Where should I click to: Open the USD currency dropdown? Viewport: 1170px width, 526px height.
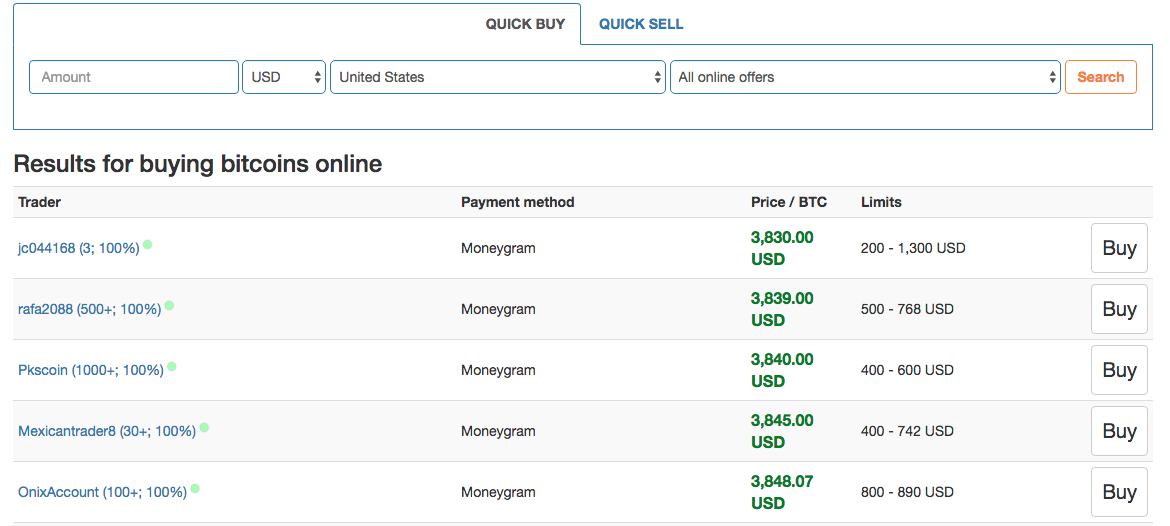click(284, 77)
